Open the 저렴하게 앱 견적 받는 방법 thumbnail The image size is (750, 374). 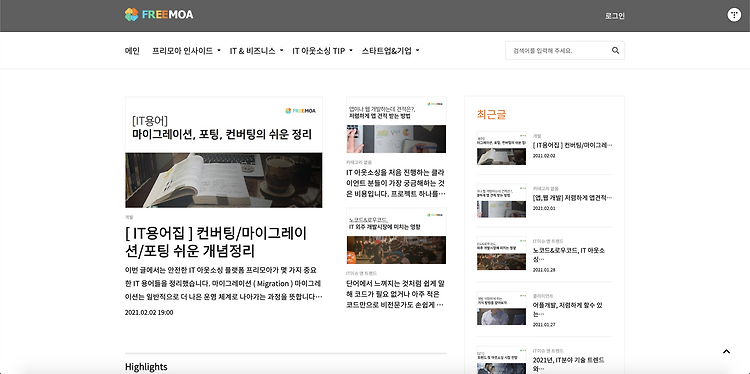click(396, 125)
